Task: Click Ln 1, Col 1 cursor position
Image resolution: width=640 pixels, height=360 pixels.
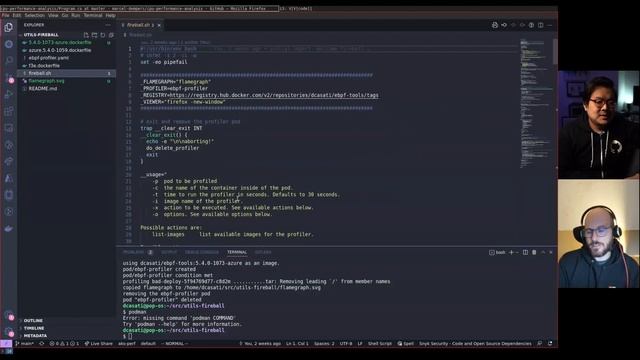Action: (297, 344)
